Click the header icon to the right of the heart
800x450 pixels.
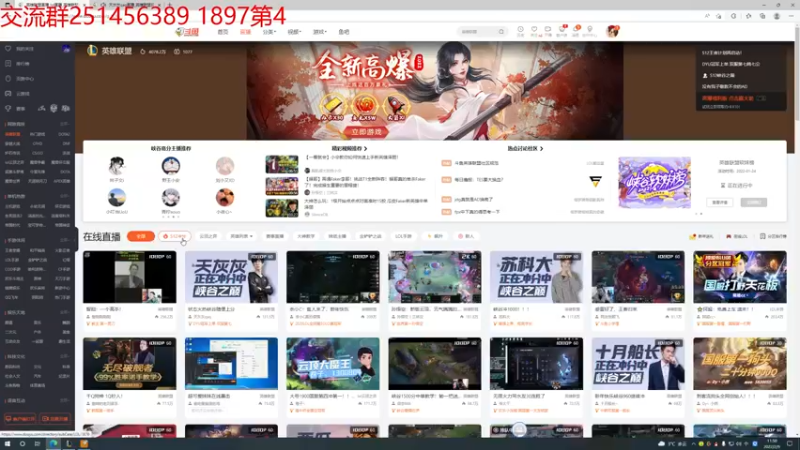click(x=547, y=30)
